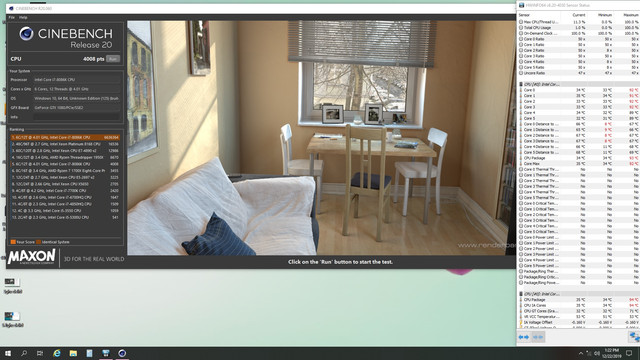The height and width of the screenshot is (360, 640).
Task: Open taskbar search magnifier
Action: pyautogui.click(x=24, y=353)
